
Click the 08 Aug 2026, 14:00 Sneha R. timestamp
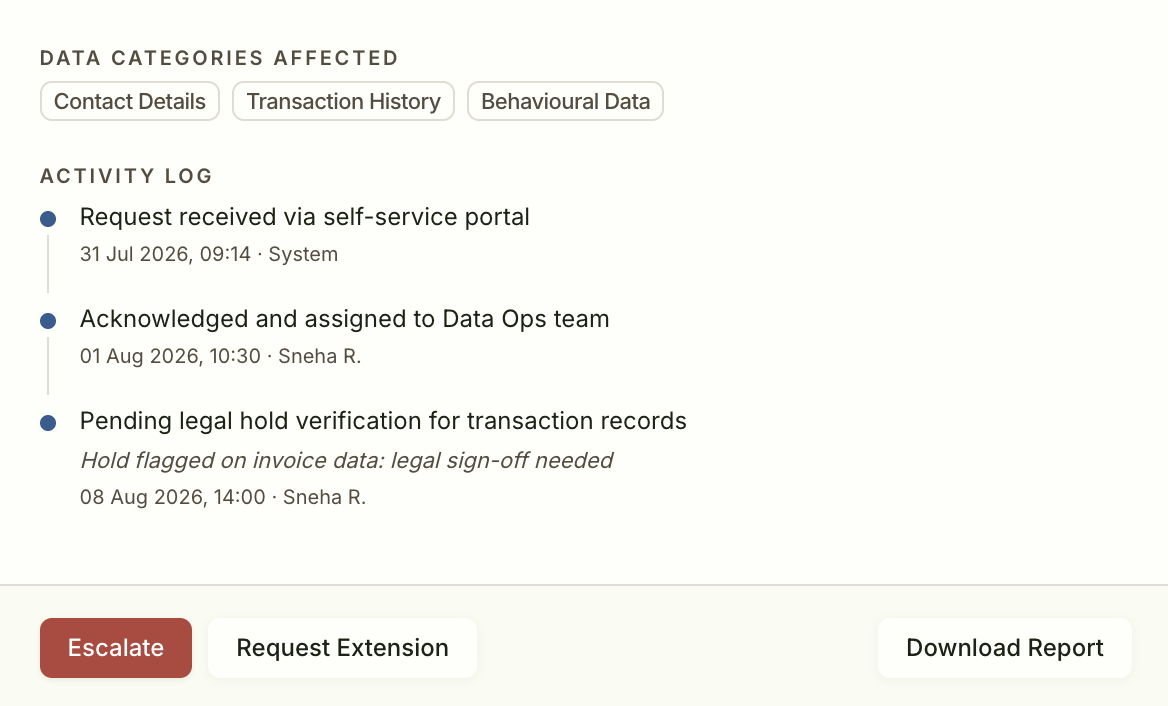click(x=223, y=497)
